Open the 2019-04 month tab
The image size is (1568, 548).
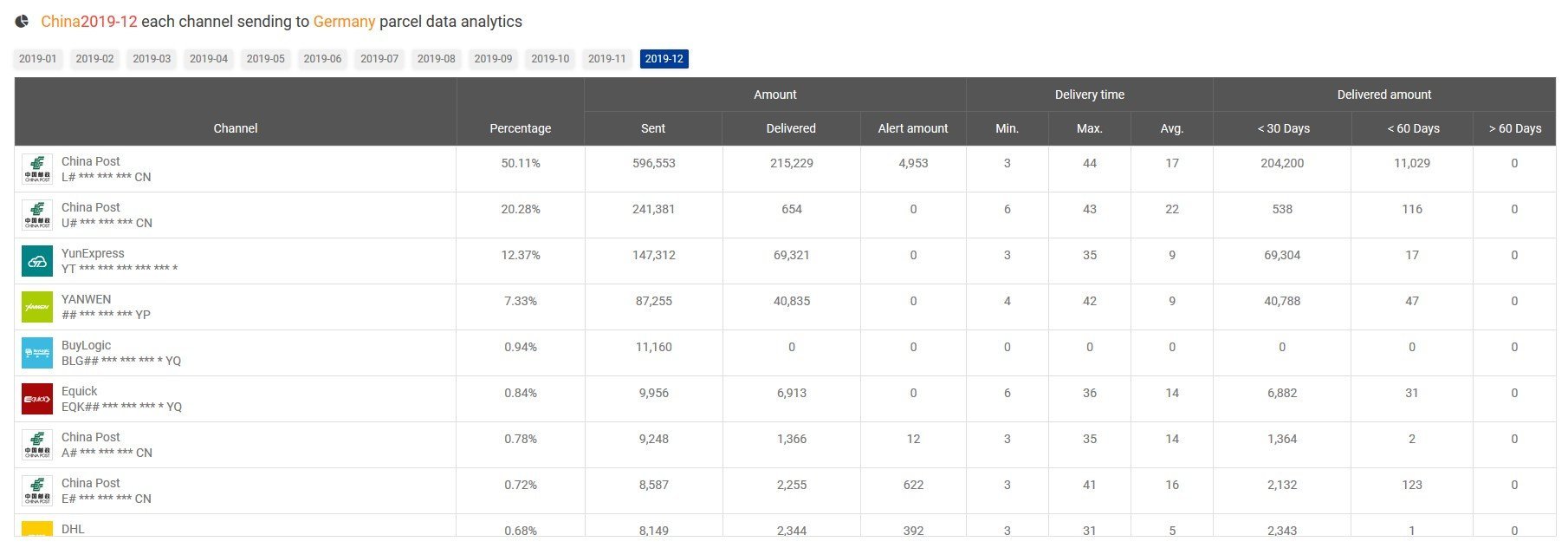(x=209, y=59)
